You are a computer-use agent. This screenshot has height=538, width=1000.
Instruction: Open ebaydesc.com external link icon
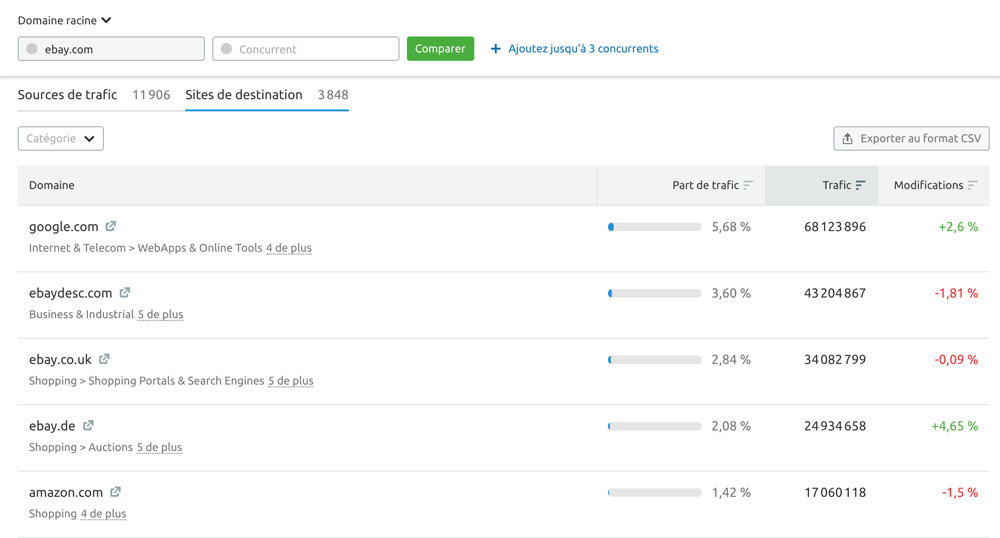point(124,293)
